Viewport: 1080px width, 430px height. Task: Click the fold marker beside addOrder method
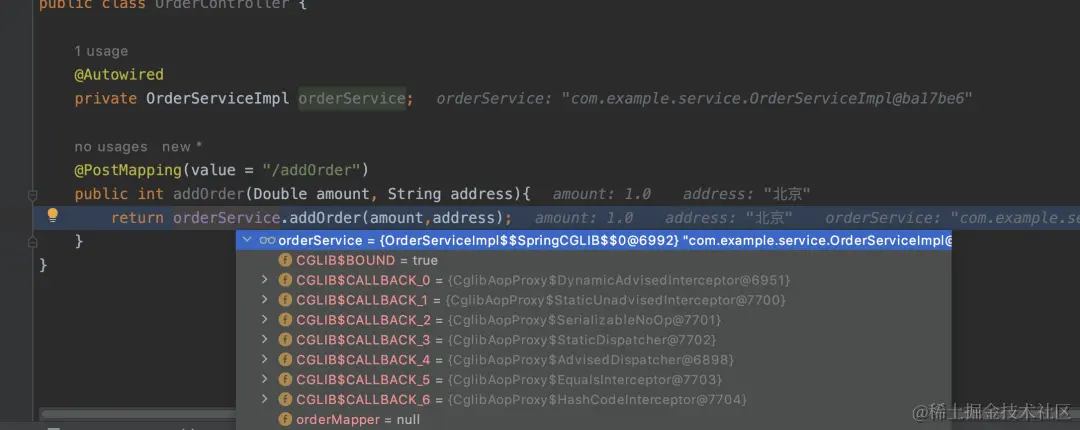point(32,196)
